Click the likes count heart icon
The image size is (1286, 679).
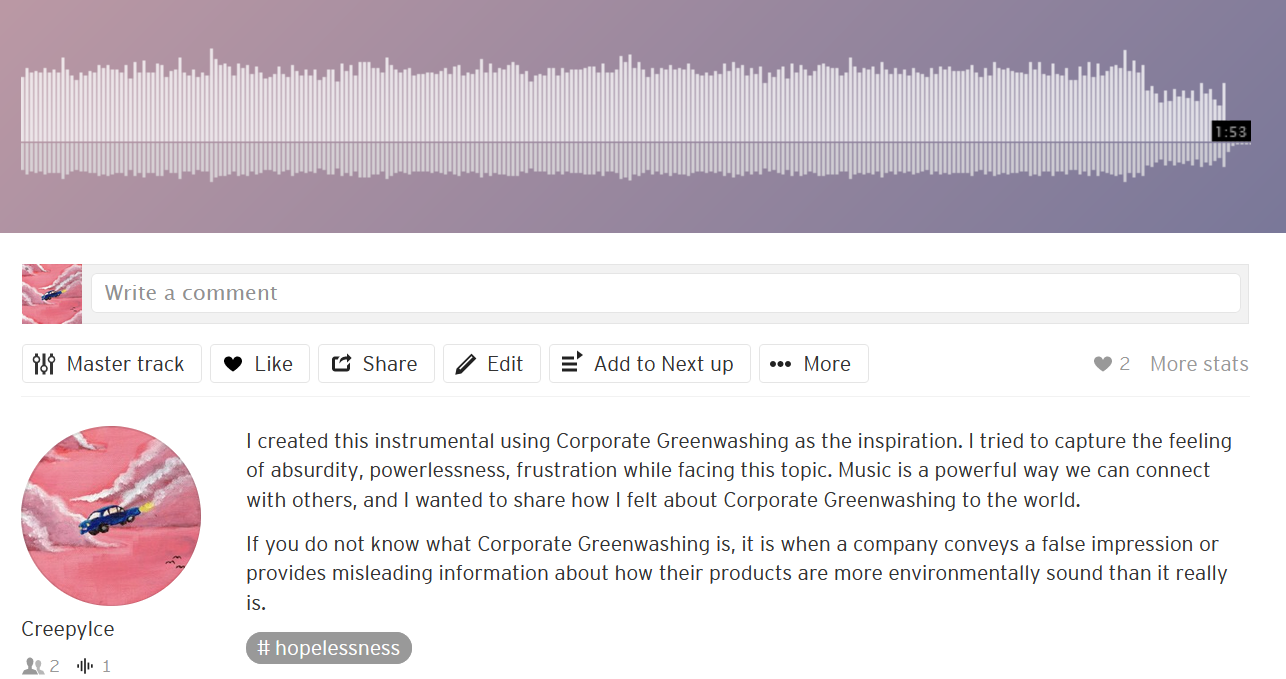1103,364
